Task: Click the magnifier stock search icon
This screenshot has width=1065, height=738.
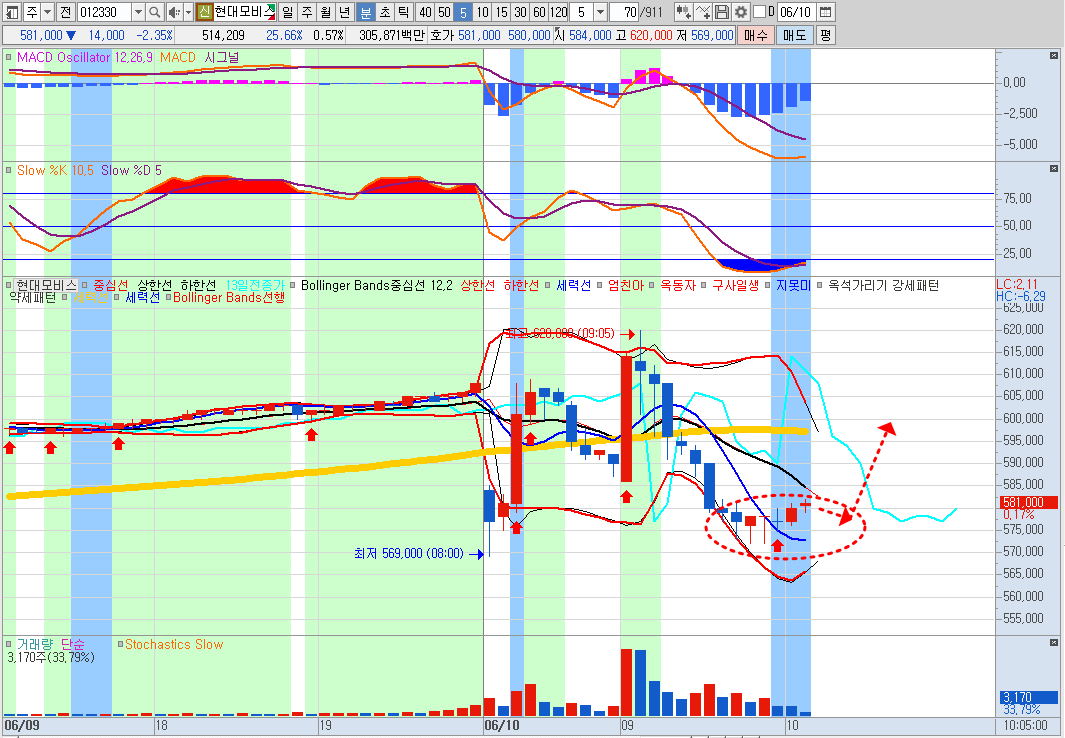Action: [154, 12]
